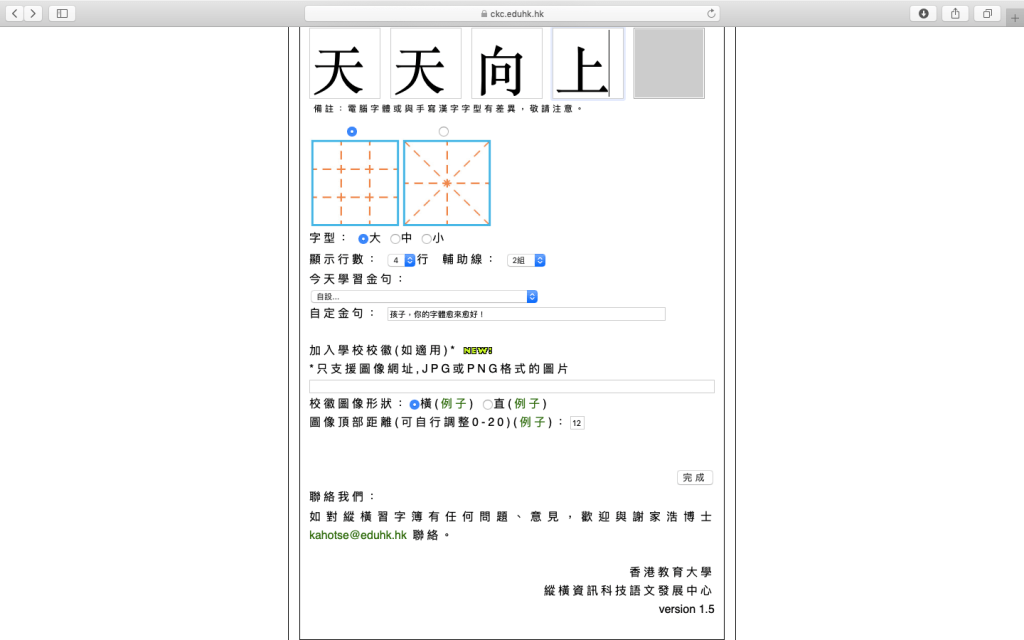Select 直 vertical school badge shape
1024x640 pixels.
coord(488,404)
